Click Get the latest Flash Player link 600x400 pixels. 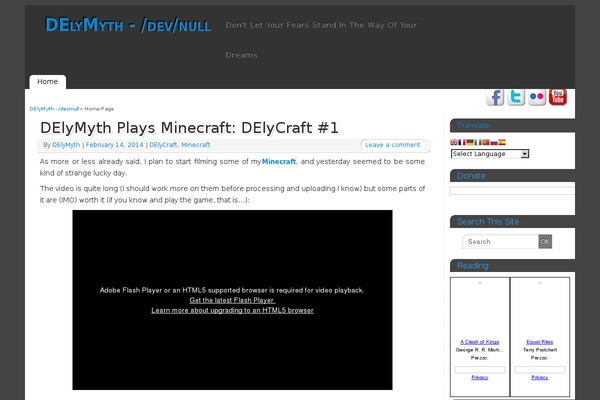click(232, 300)
